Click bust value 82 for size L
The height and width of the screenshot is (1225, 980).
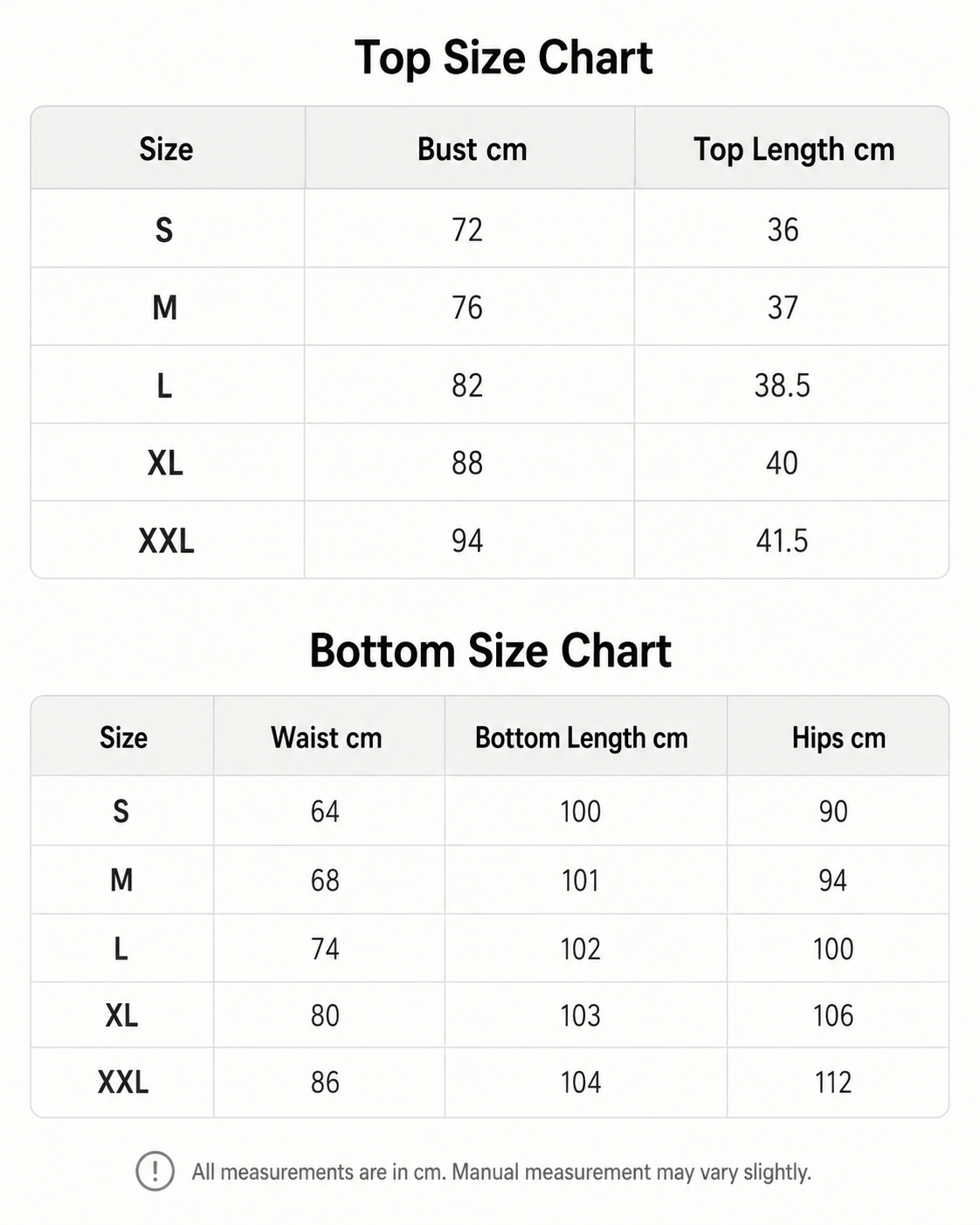pyautogui.click(x=467, y=385)
